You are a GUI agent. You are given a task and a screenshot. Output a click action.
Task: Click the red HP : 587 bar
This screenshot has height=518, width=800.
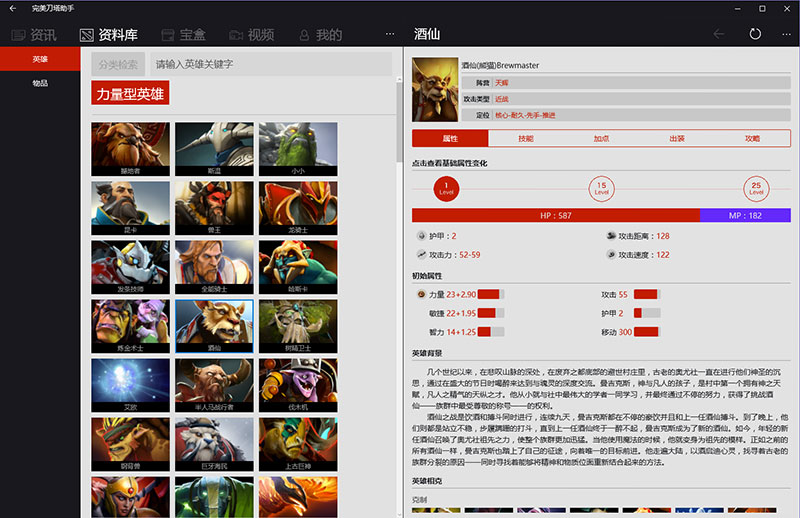556,215
